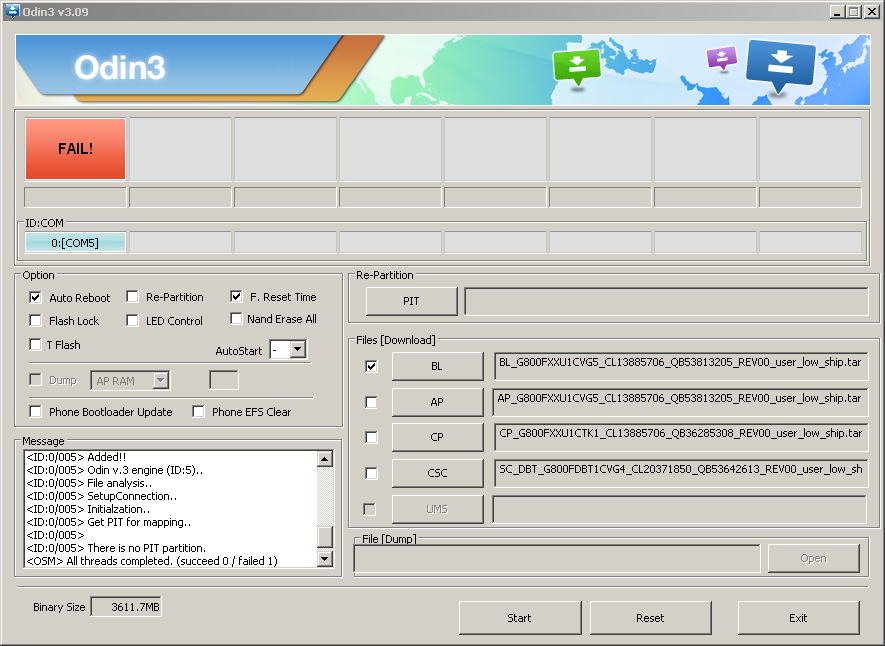The height and width of the screenshot is (646, 885).
Task: Check the AP file checkbox
Action: click(371, 402)
